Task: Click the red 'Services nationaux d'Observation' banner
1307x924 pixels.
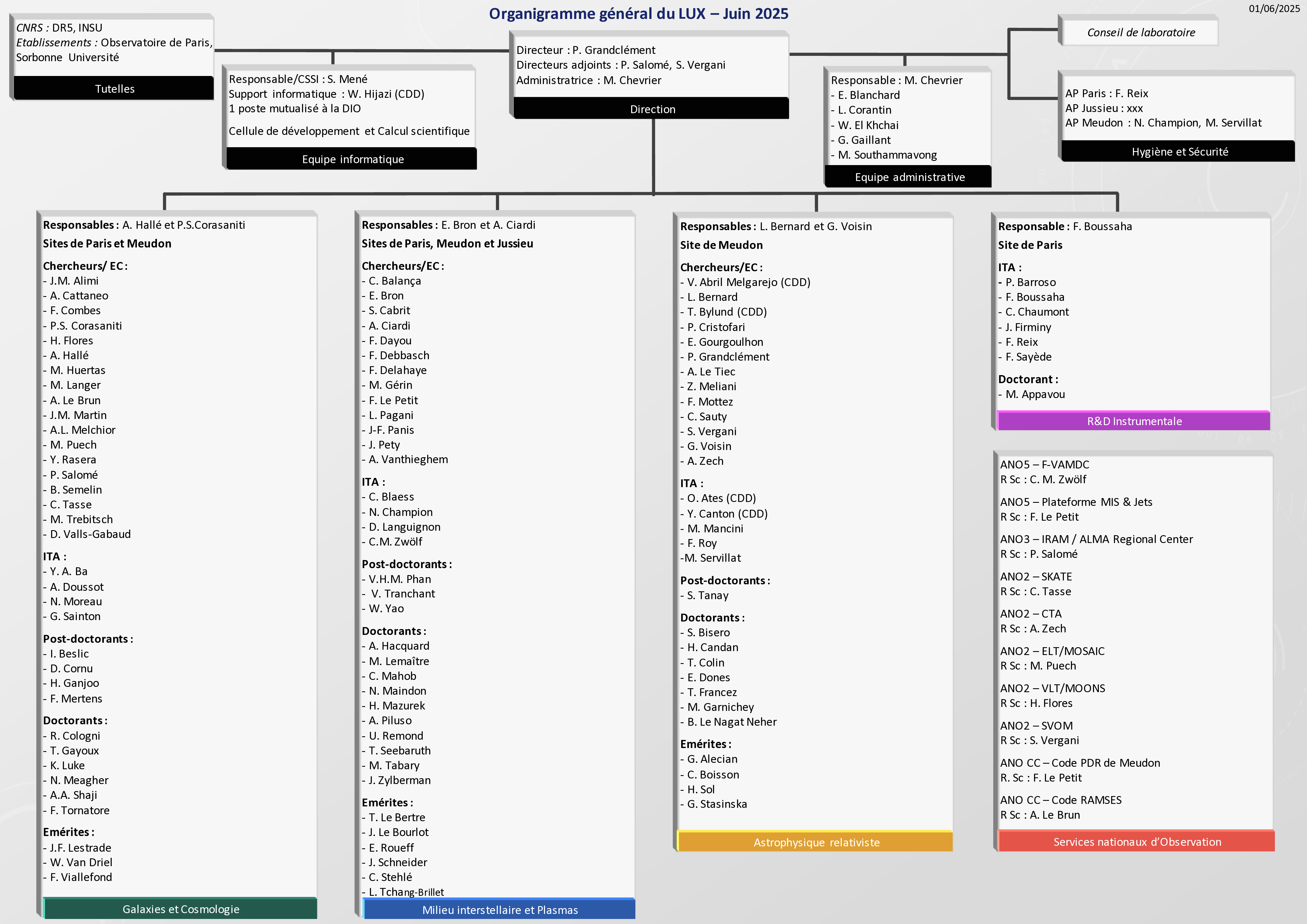Action: (x=1136, y=842)
